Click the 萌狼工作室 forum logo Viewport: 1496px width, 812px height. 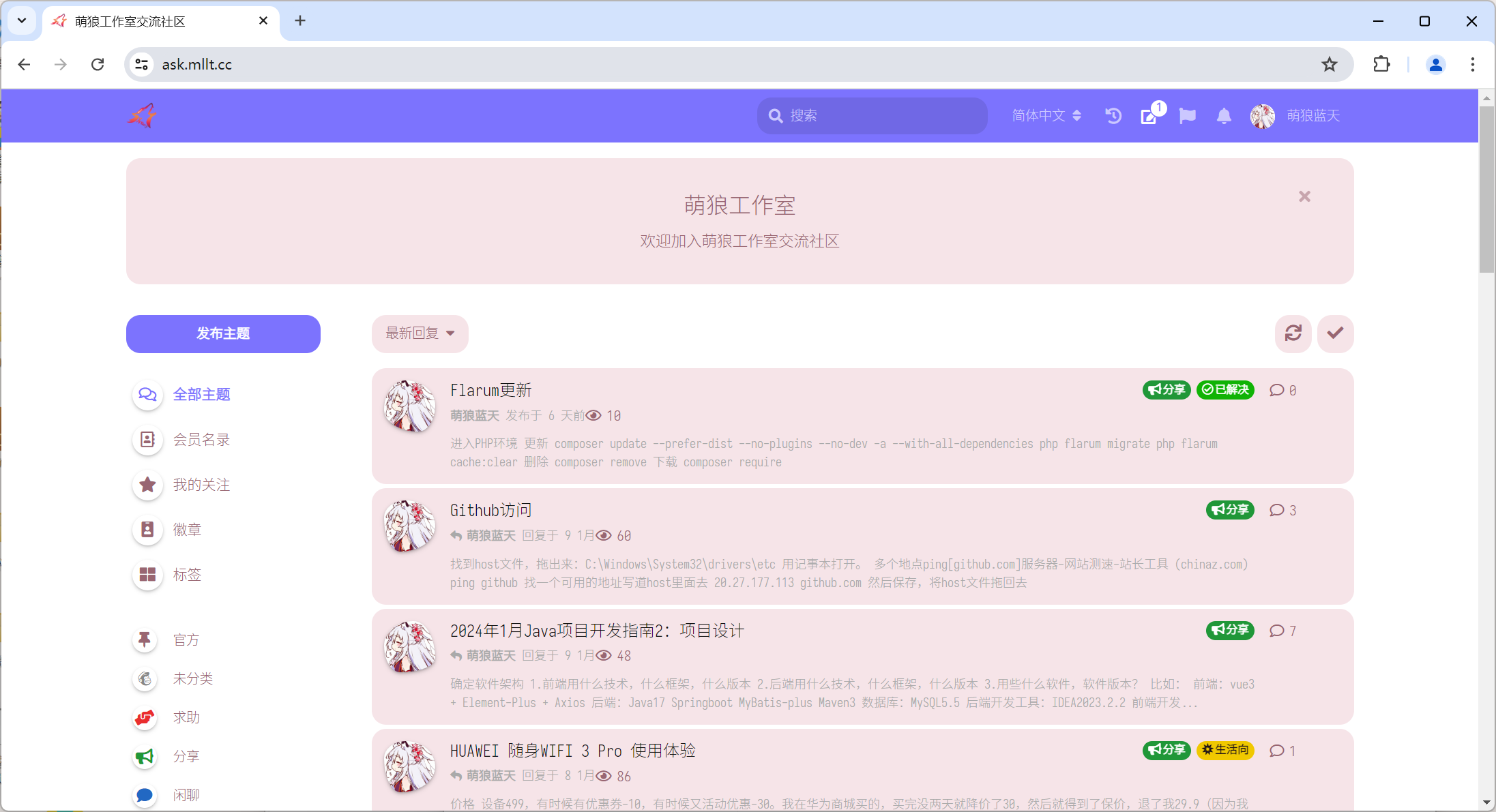(141, 115)
